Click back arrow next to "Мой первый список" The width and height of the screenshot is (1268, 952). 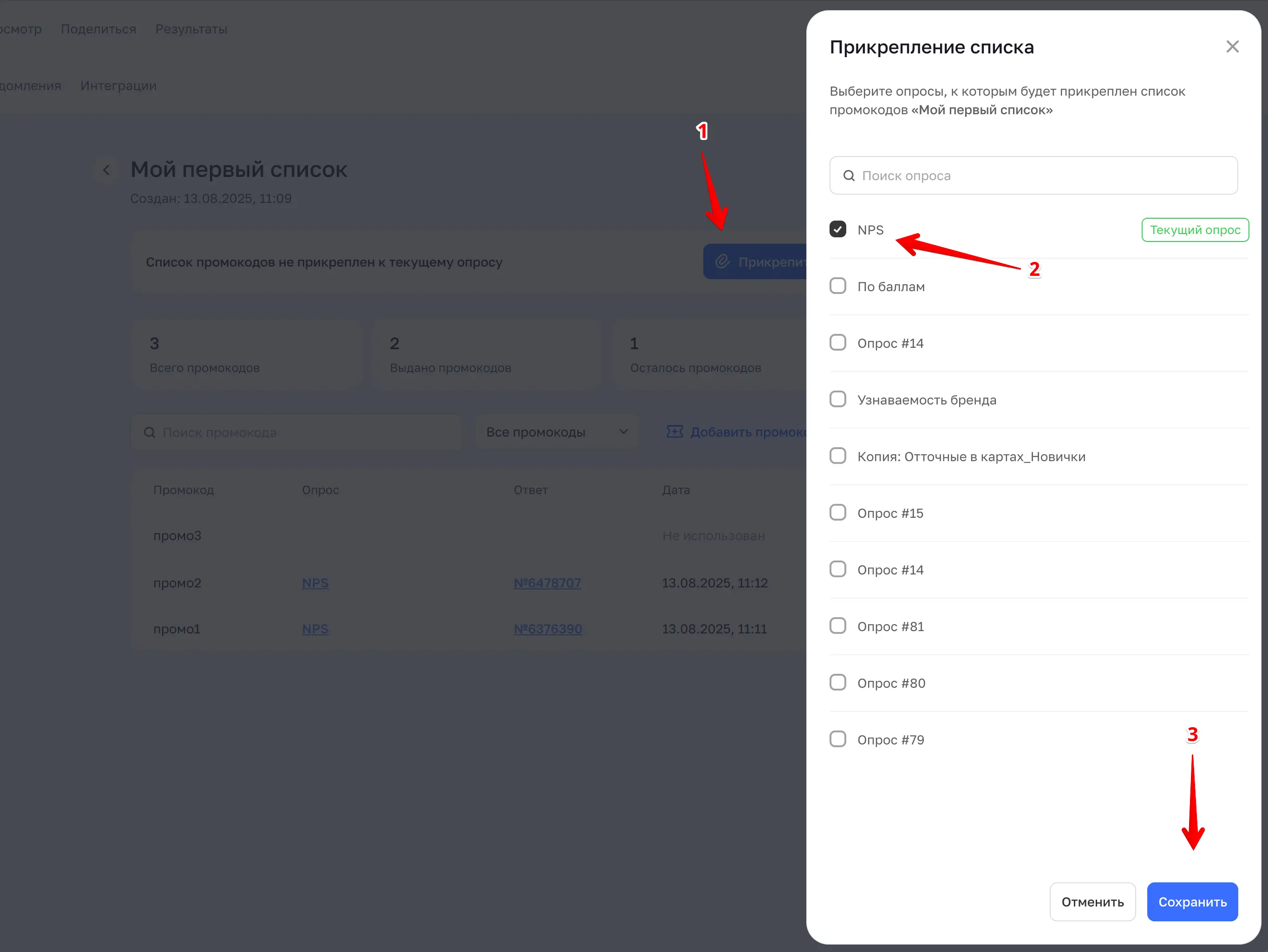(105, 170)
